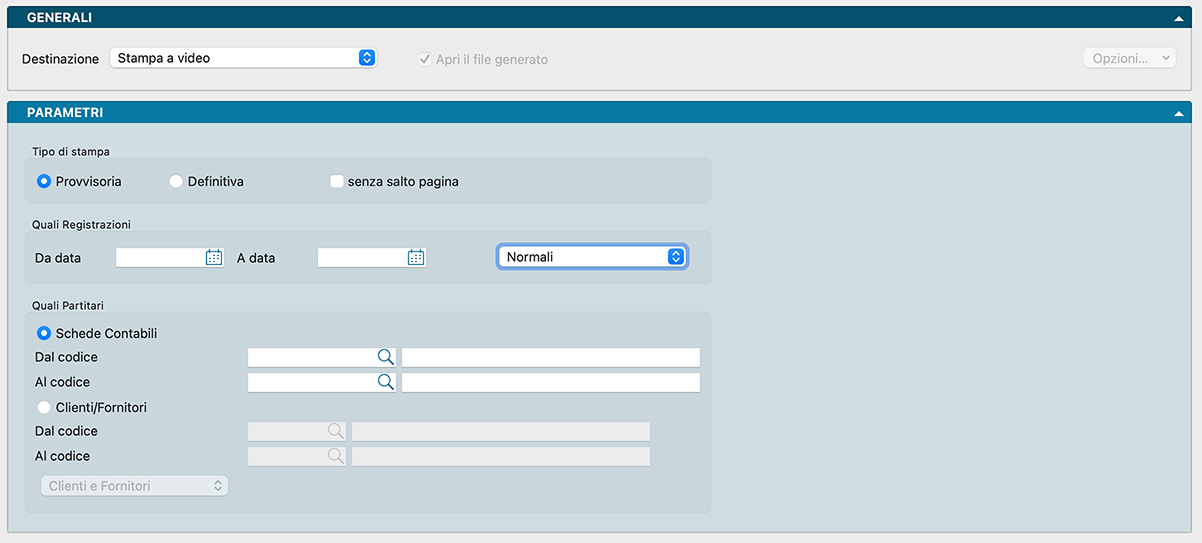Click the Opzioni... button
Viewport: 1202px width, 543px height.
(1129, 59)
